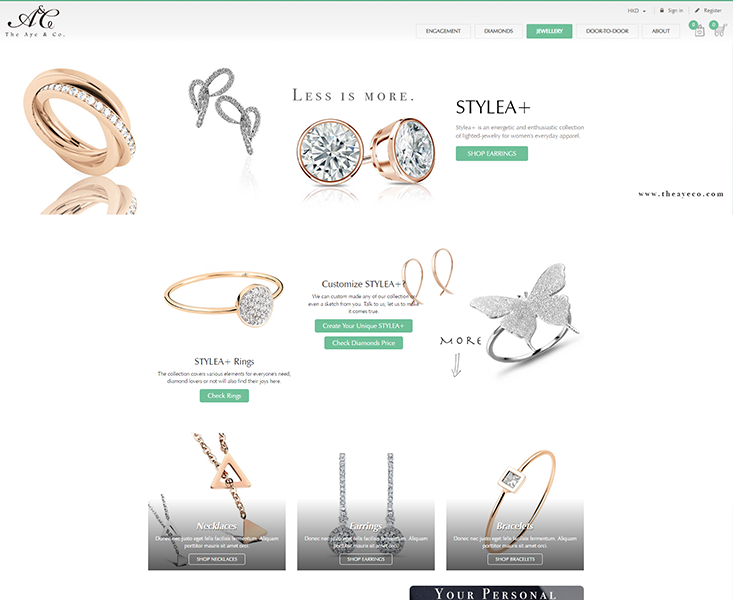
Task: Open the shopping cart icon
Action: 719,31
